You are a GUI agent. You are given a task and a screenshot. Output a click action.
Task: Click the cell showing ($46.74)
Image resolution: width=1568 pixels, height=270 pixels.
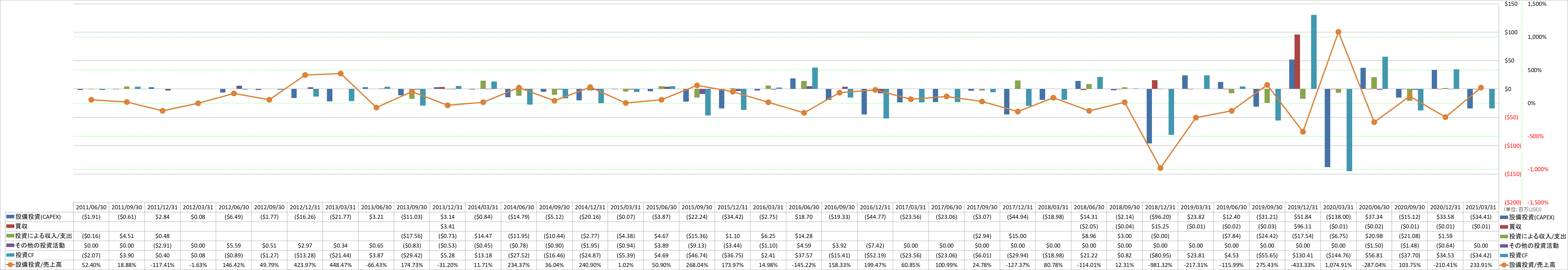pos(697,255)
